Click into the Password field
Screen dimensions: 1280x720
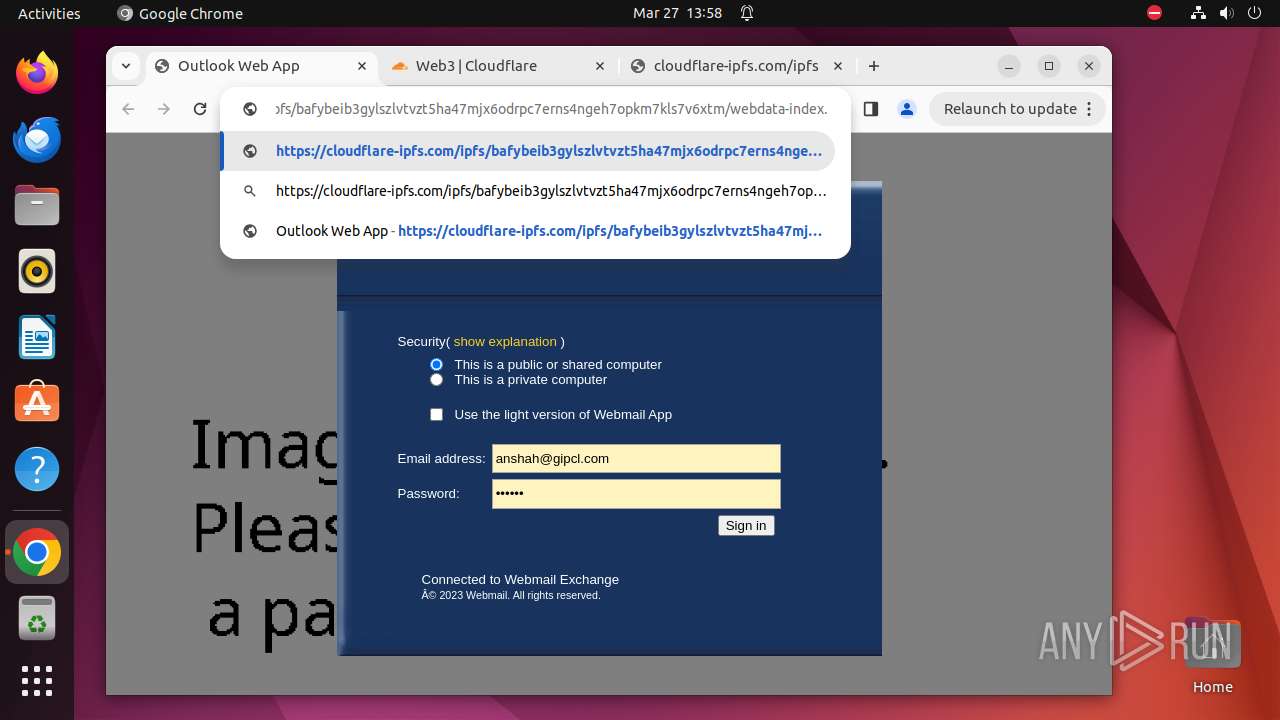tap(636, 494)
